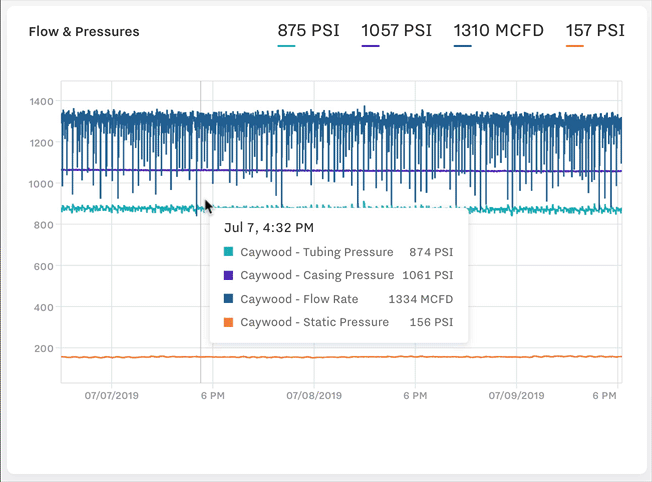Click the 1200 y-axis label
The width and height of the screenshot is (652, 482).
click(42, 143)
